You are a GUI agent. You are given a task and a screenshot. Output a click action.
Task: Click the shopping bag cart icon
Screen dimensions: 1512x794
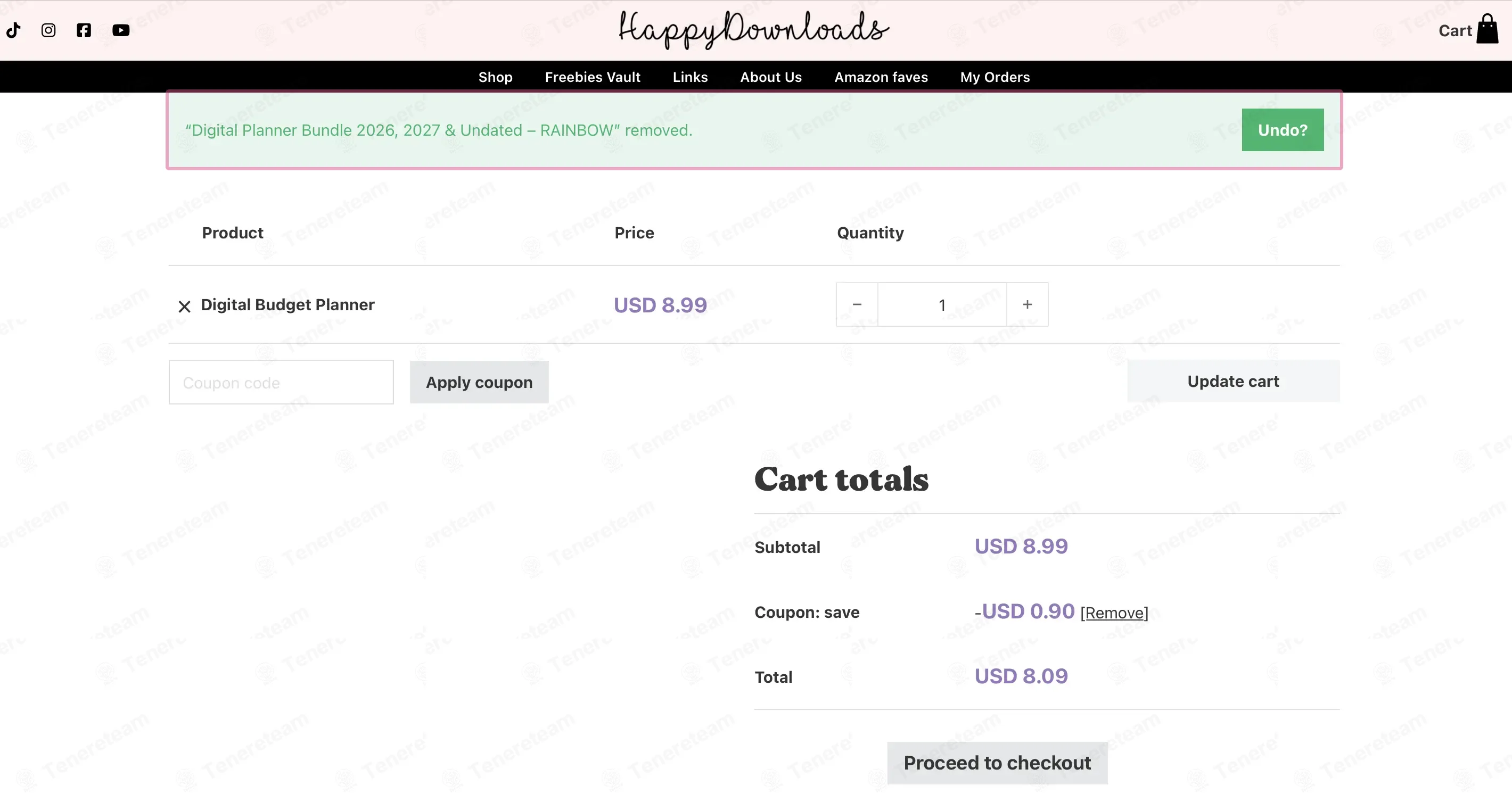click(1487, 29)
